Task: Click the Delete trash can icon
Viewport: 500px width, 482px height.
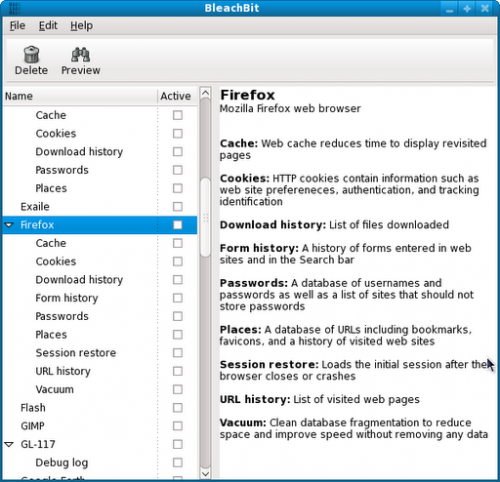Action: click(x=31, y=55)
